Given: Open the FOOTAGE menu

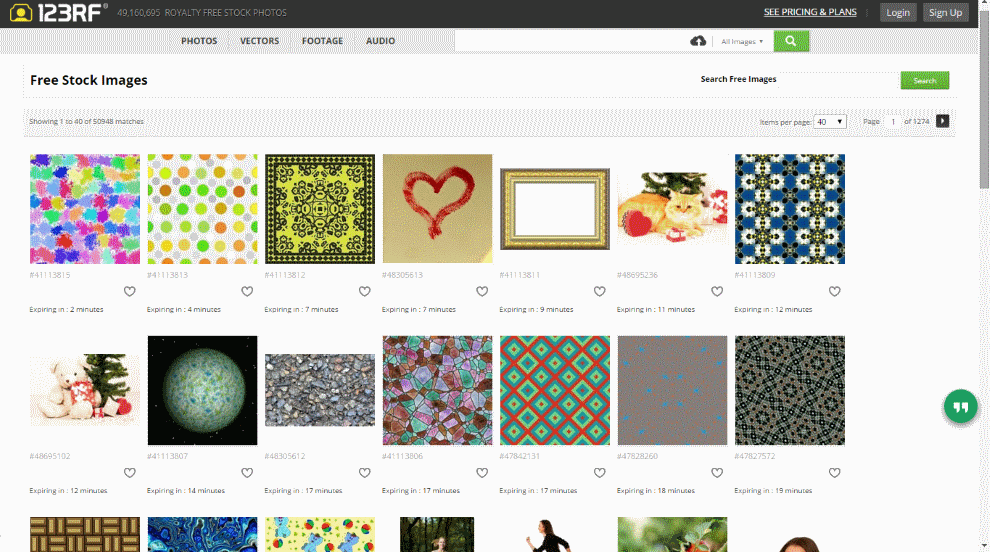Looking at the screenshot, I should pyautogui.click(x=323, y=41).
